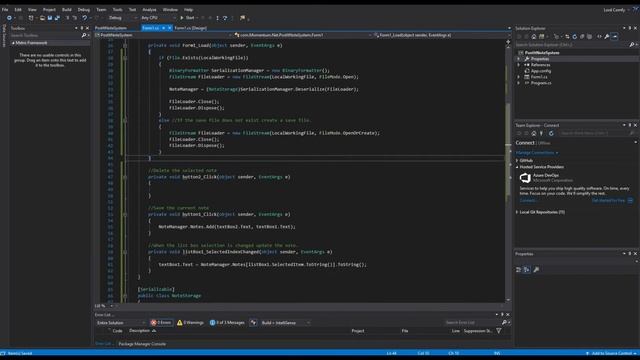This screenshot has width=640, height=360.
Task: Click the Navigate Backward toolbar icon
Action: pyautogui.click(x=9, y=18)
